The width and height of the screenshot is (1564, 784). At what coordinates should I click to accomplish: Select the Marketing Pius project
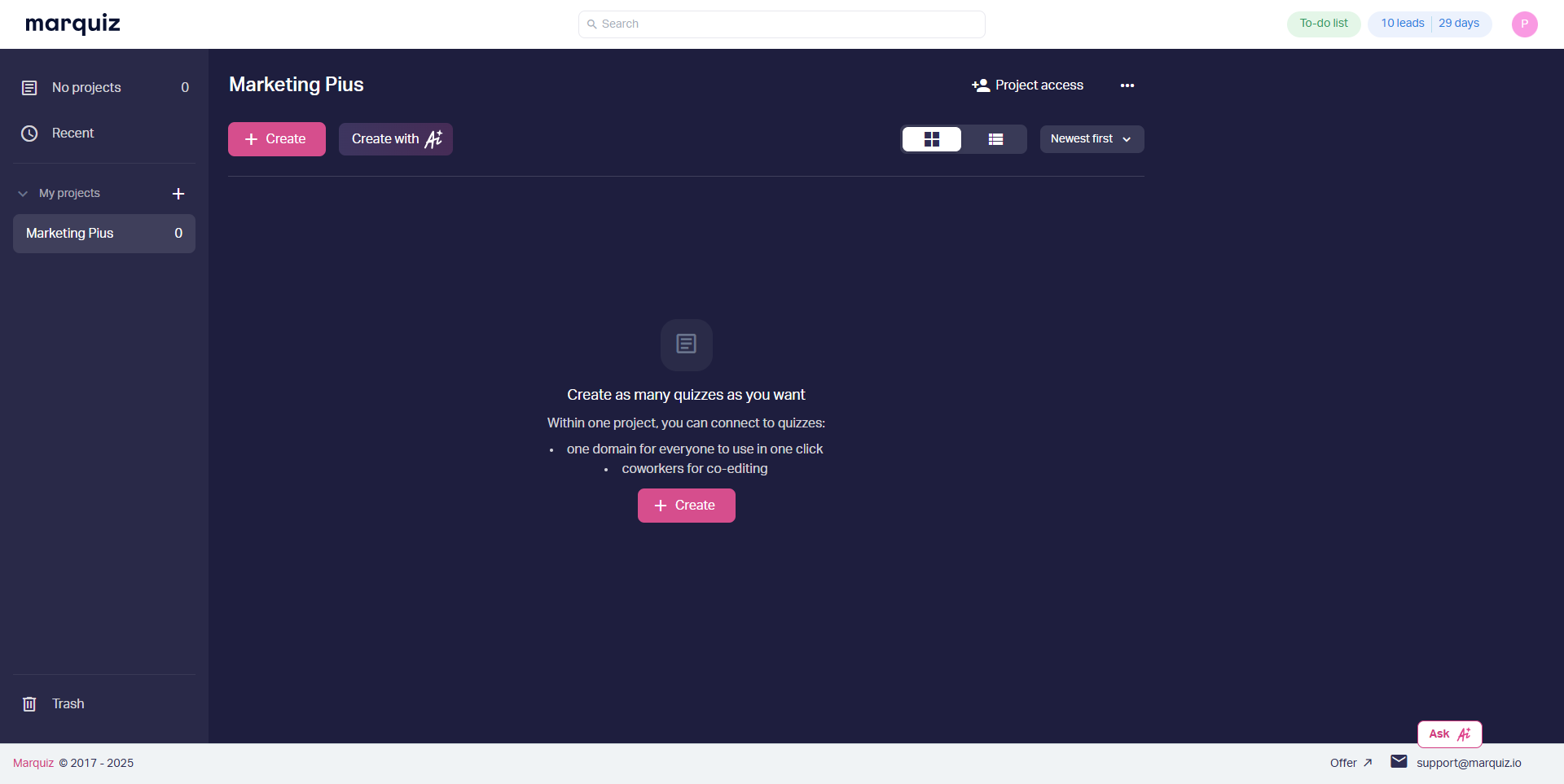pyautogui.click(x=103, y=234)
